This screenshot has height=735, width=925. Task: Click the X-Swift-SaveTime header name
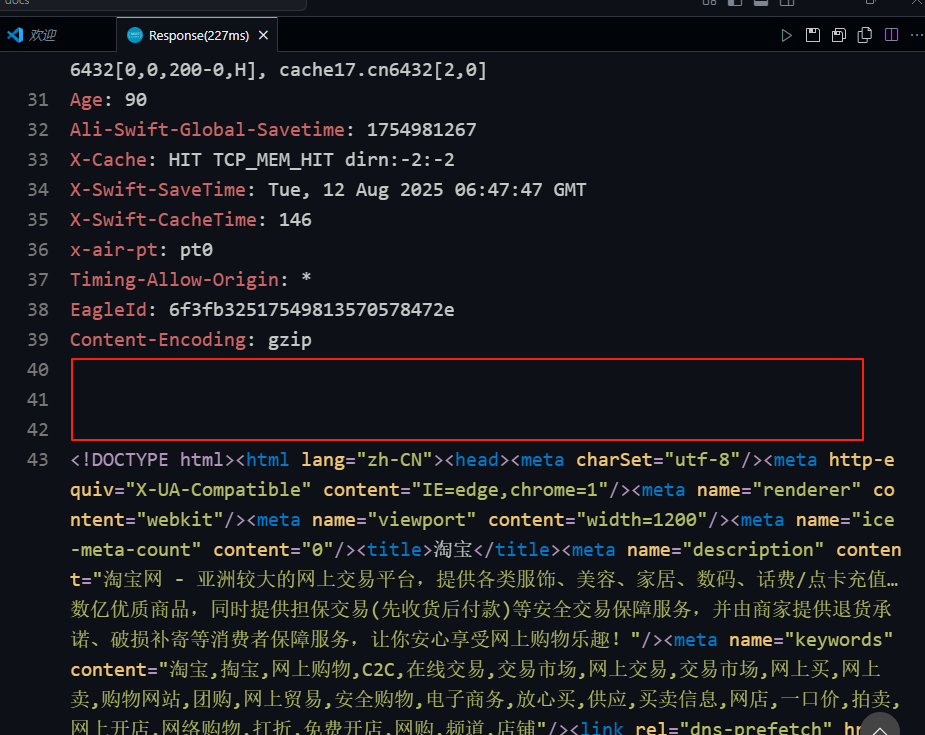pyautogui.click(x=158, y=190)
